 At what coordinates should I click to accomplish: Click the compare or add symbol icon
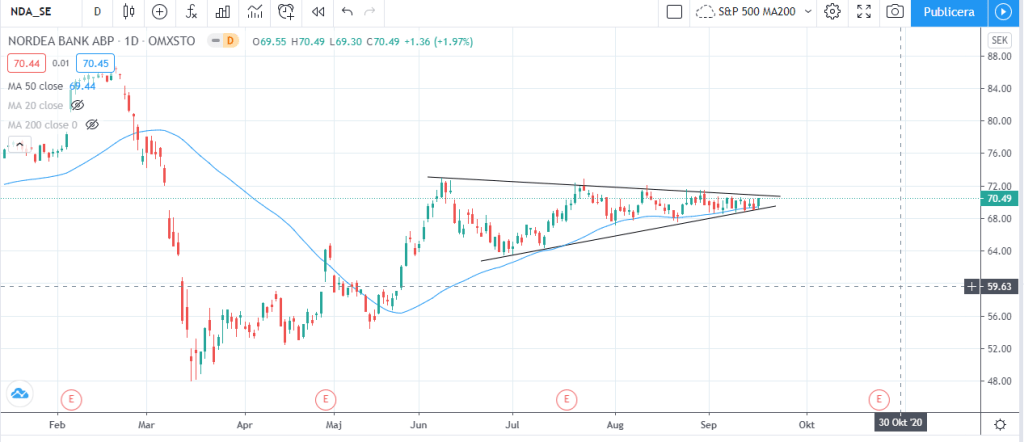[x=160, y=12]
